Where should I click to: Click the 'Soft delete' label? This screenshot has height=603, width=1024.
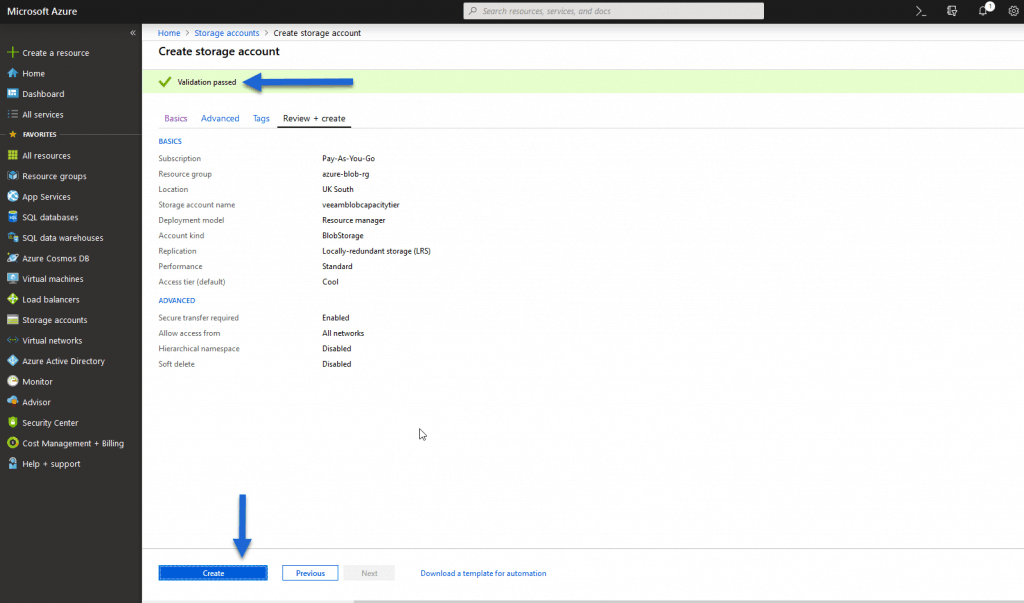[x=176, y=364]
